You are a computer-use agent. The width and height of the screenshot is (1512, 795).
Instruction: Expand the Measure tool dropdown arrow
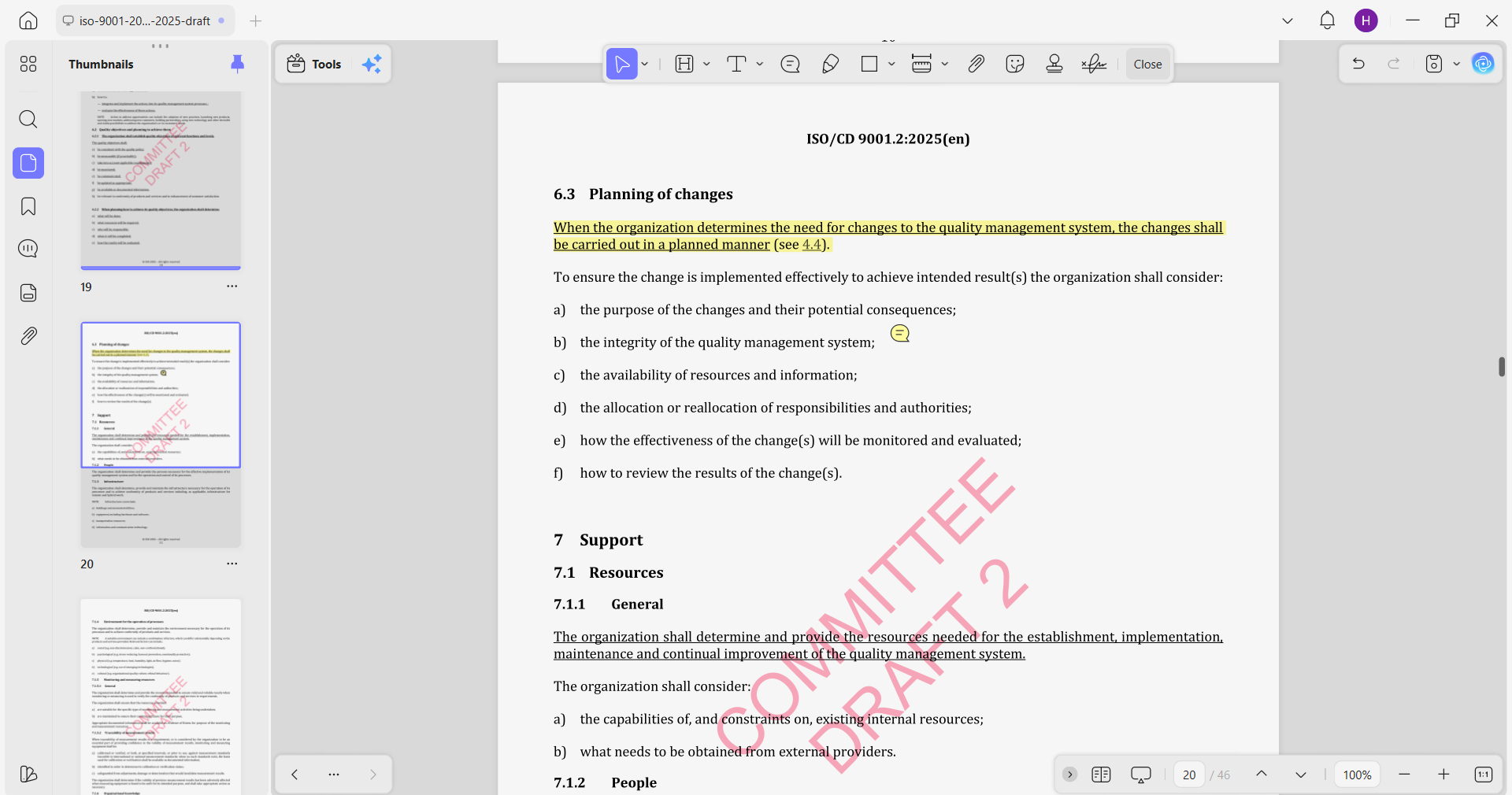pyautogui.click(x=944, y=64)
